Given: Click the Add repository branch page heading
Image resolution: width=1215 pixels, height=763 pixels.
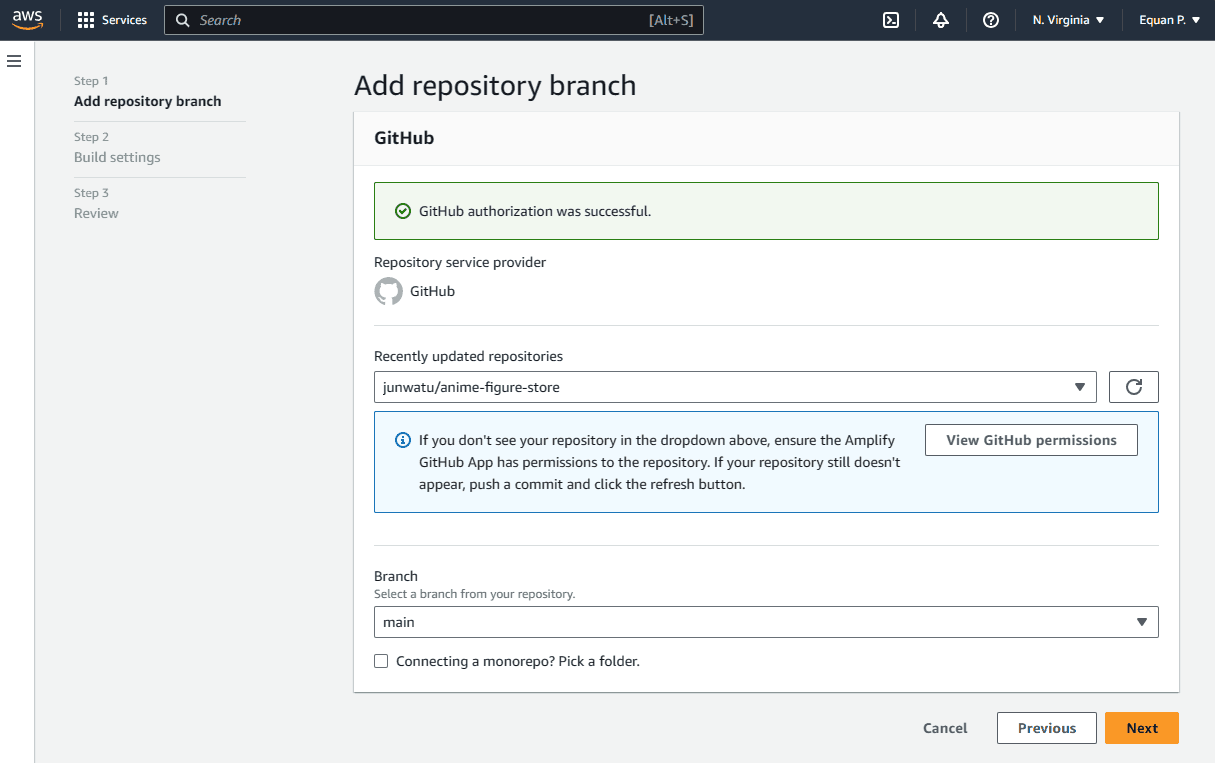Looking at the screenshot, I should pos(495,85).
